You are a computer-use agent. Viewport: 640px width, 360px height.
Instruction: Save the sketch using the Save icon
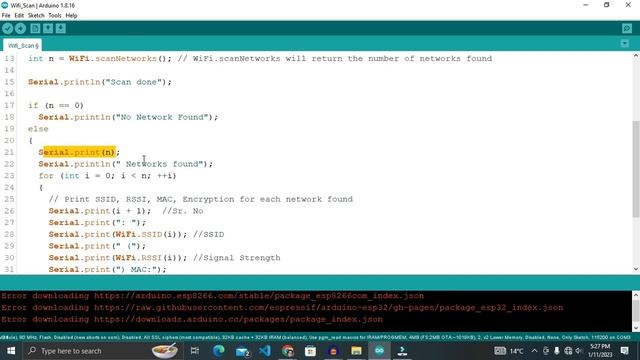tap(61, 29)
